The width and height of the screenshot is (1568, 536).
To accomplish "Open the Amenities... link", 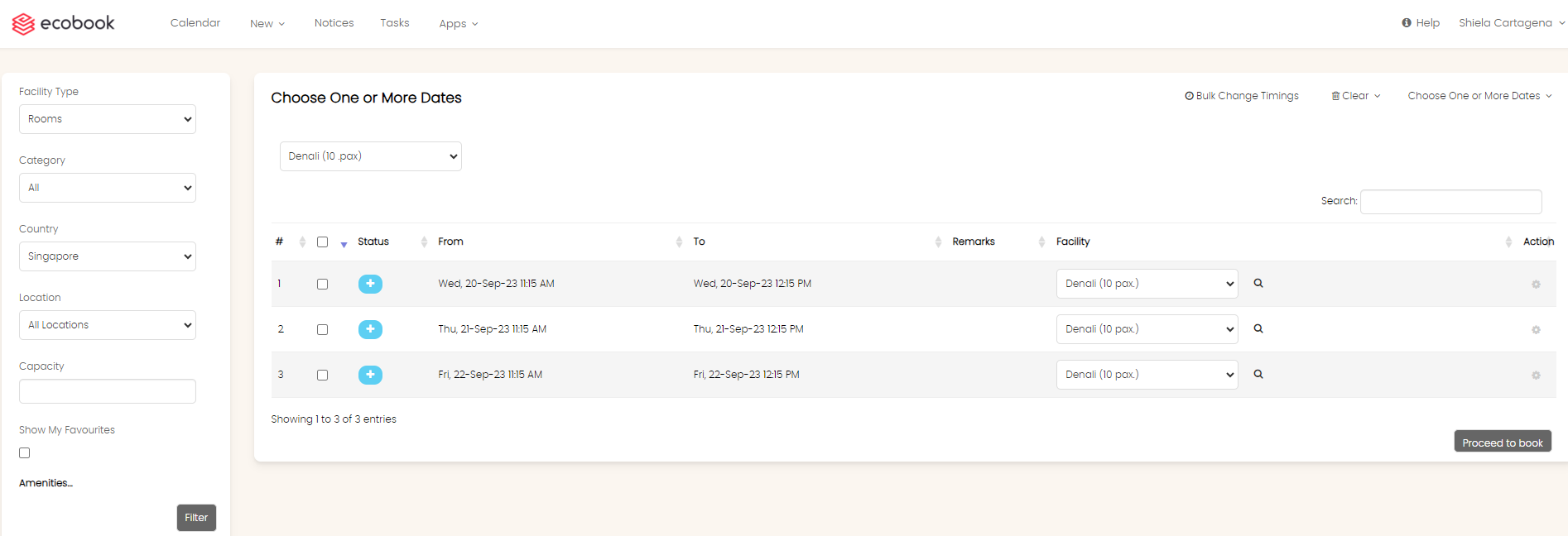I will tap(46, 483).
